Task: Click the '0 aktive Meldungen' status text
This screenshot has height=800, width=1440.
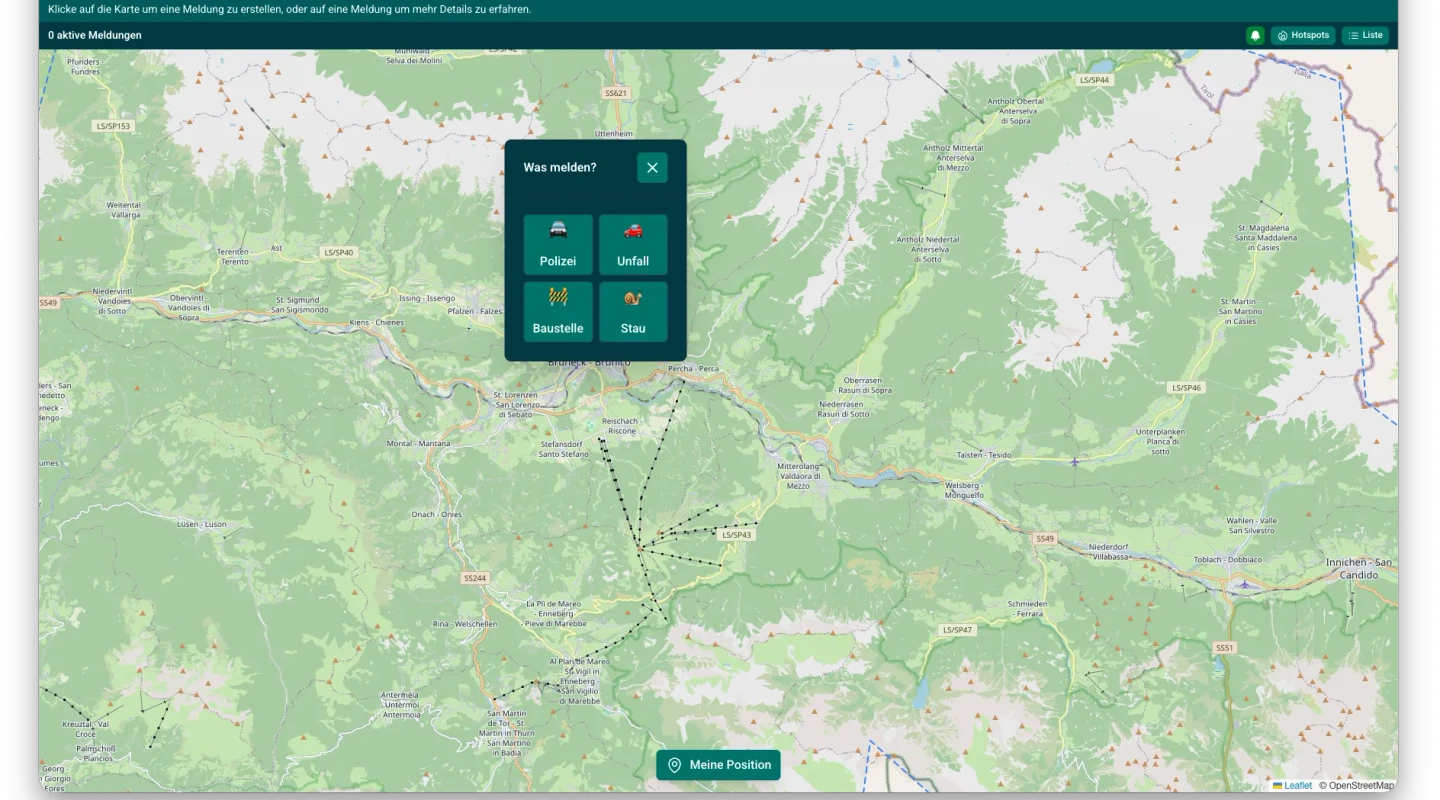Action: pos(95,35)
